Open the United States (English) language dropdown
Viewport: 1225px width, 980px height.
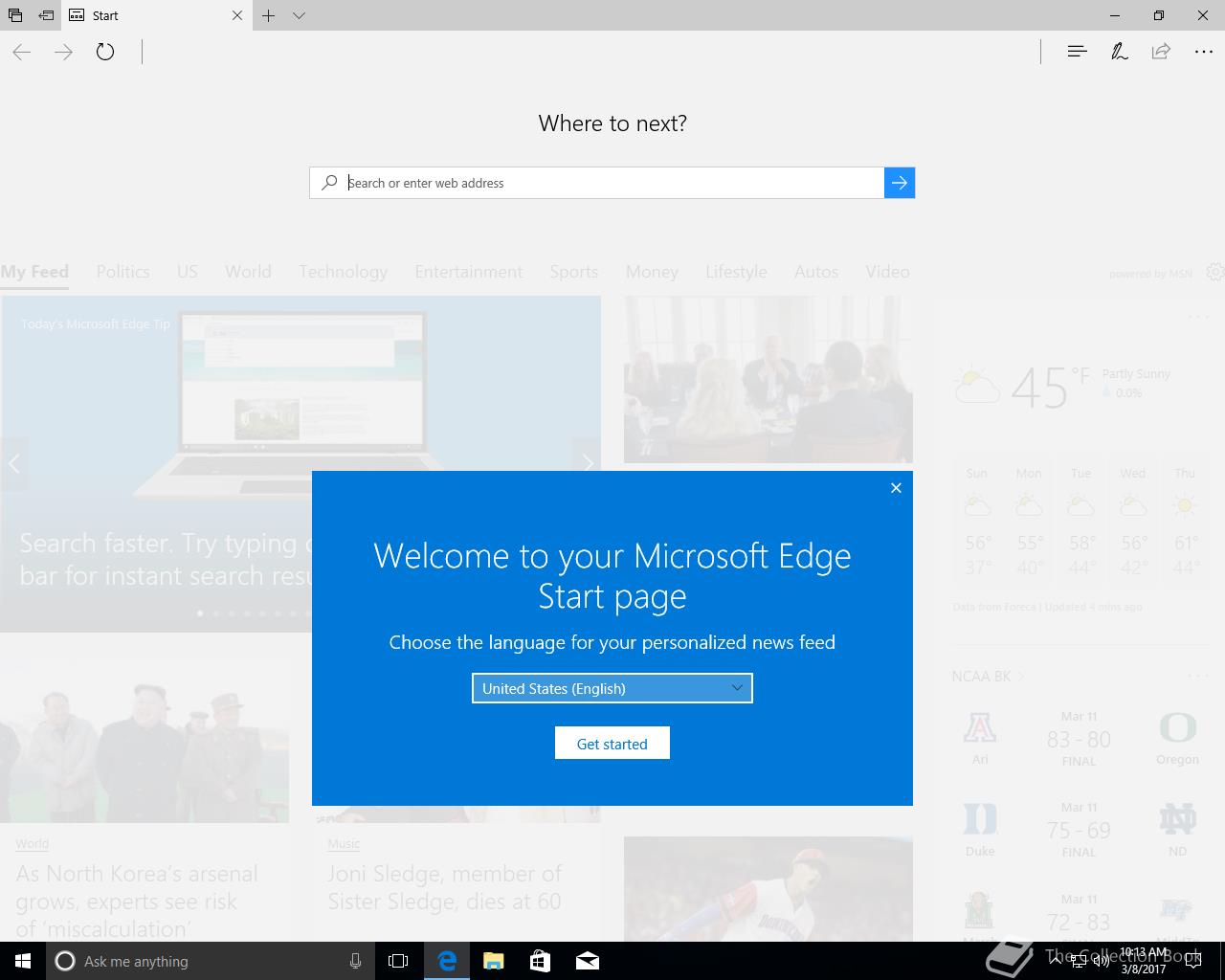coord(612,688)
